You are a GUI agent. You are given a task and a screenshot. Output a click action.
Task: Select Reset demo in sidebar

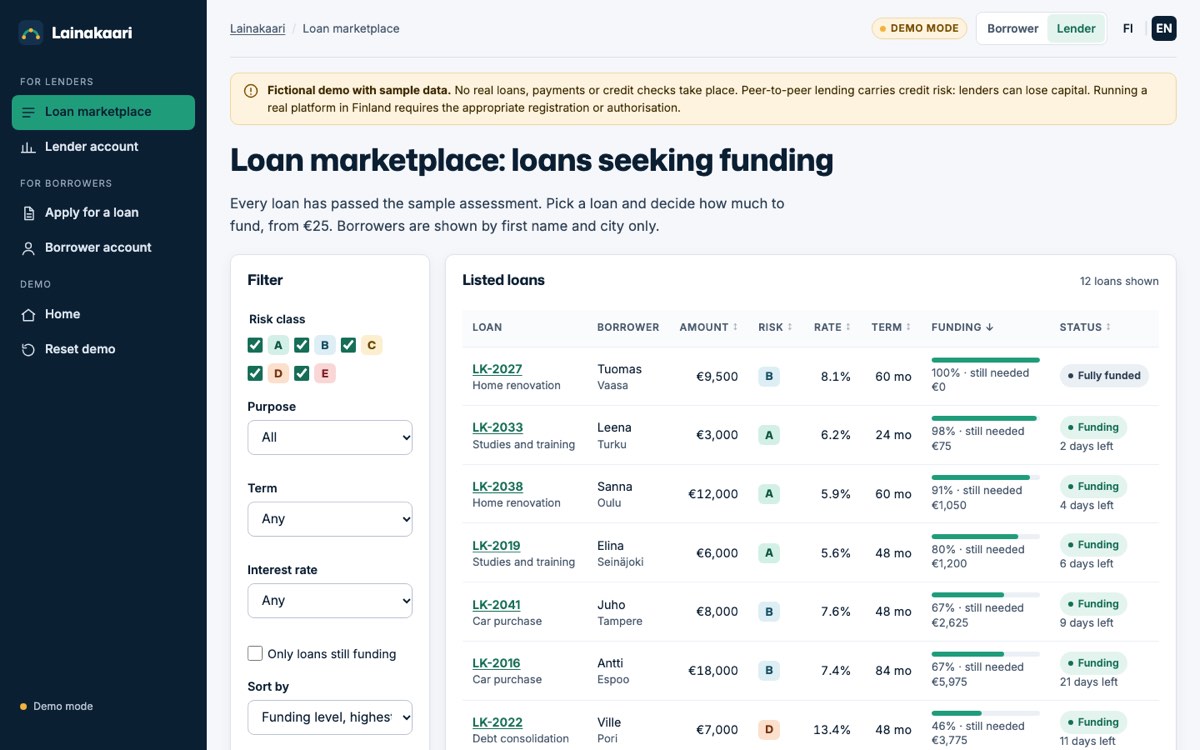tap(103, 349)
